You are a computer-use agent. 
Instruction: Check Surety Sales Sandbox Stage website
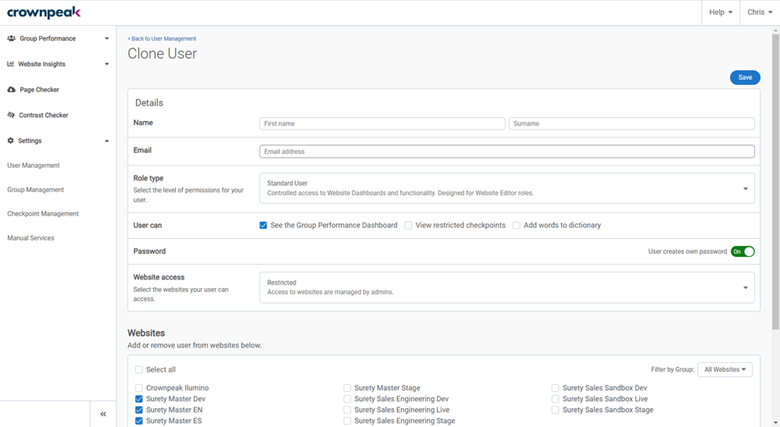click(555, 410)
